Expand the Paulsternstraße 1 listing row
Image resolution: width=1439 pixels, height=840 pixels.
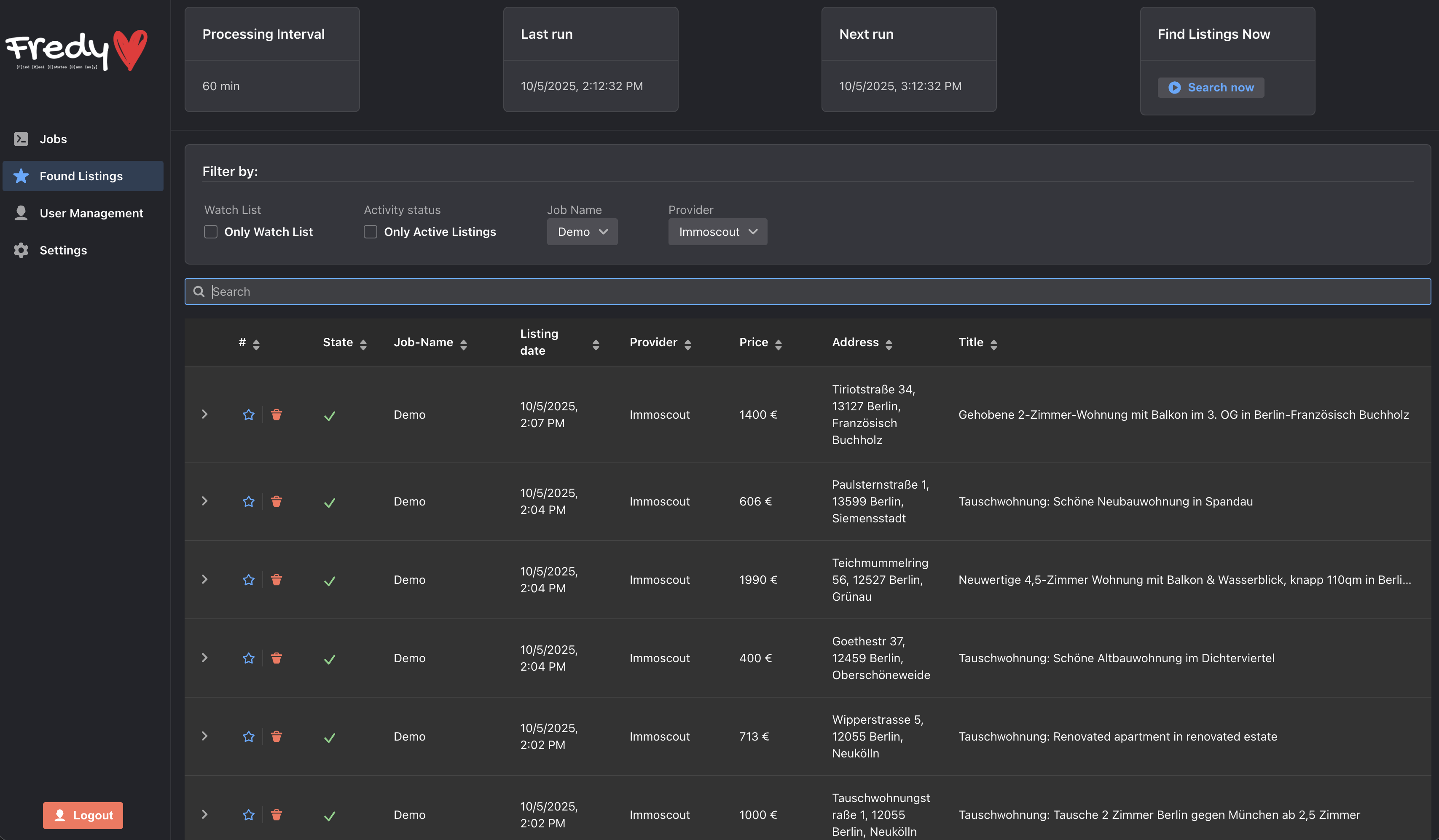[204, 501]
